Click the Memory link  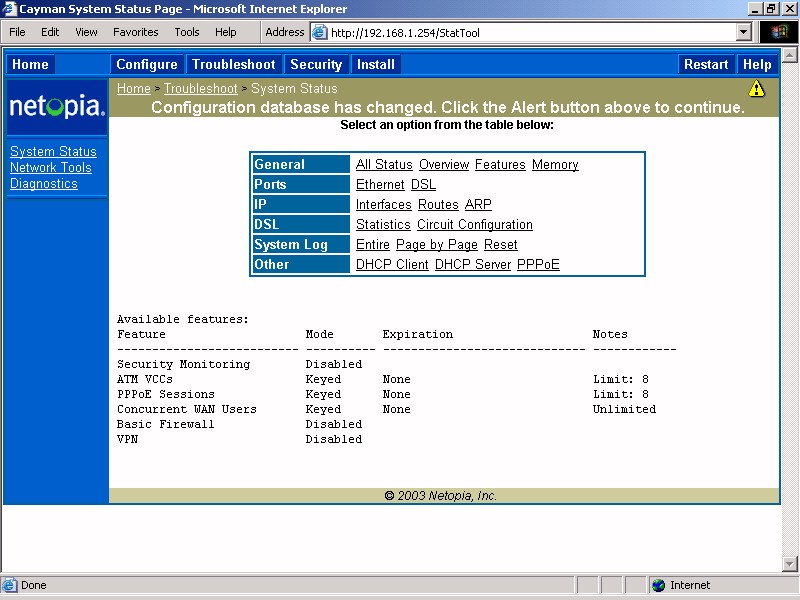coord(555,165)
